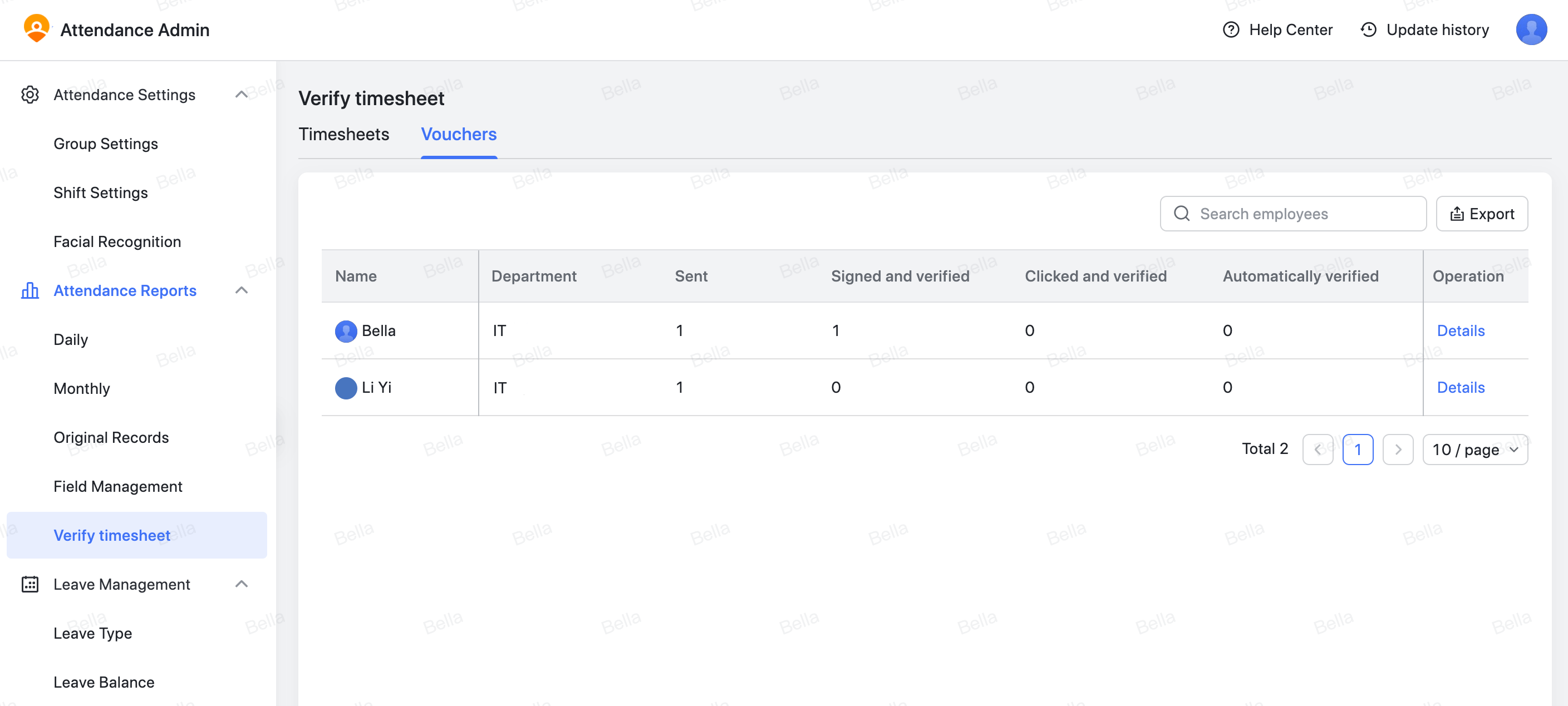
Task: Open Shift Settings in sidebar
Action: click(100, 192)
